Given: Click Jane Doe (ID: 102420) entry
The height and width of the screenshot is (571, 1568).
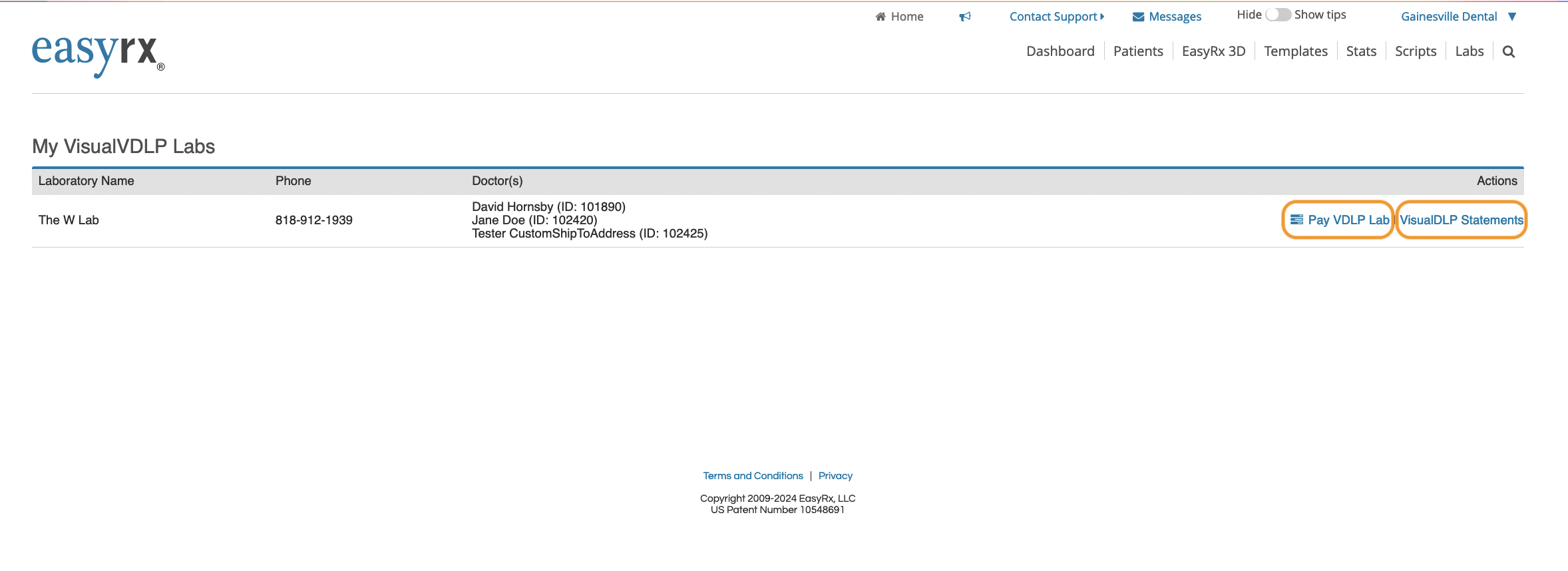Looking at the screenshot, I should pyautogui.click(x=534, y=220).
